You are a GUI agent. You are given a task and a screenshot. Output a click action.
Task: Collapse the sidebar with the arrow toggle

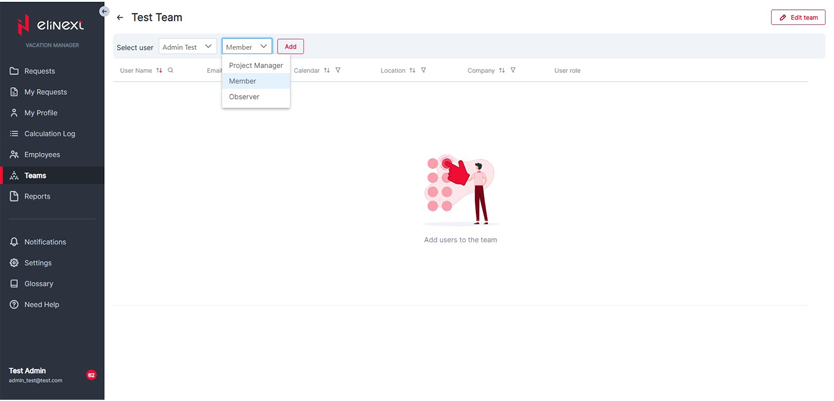click(105, 11)
